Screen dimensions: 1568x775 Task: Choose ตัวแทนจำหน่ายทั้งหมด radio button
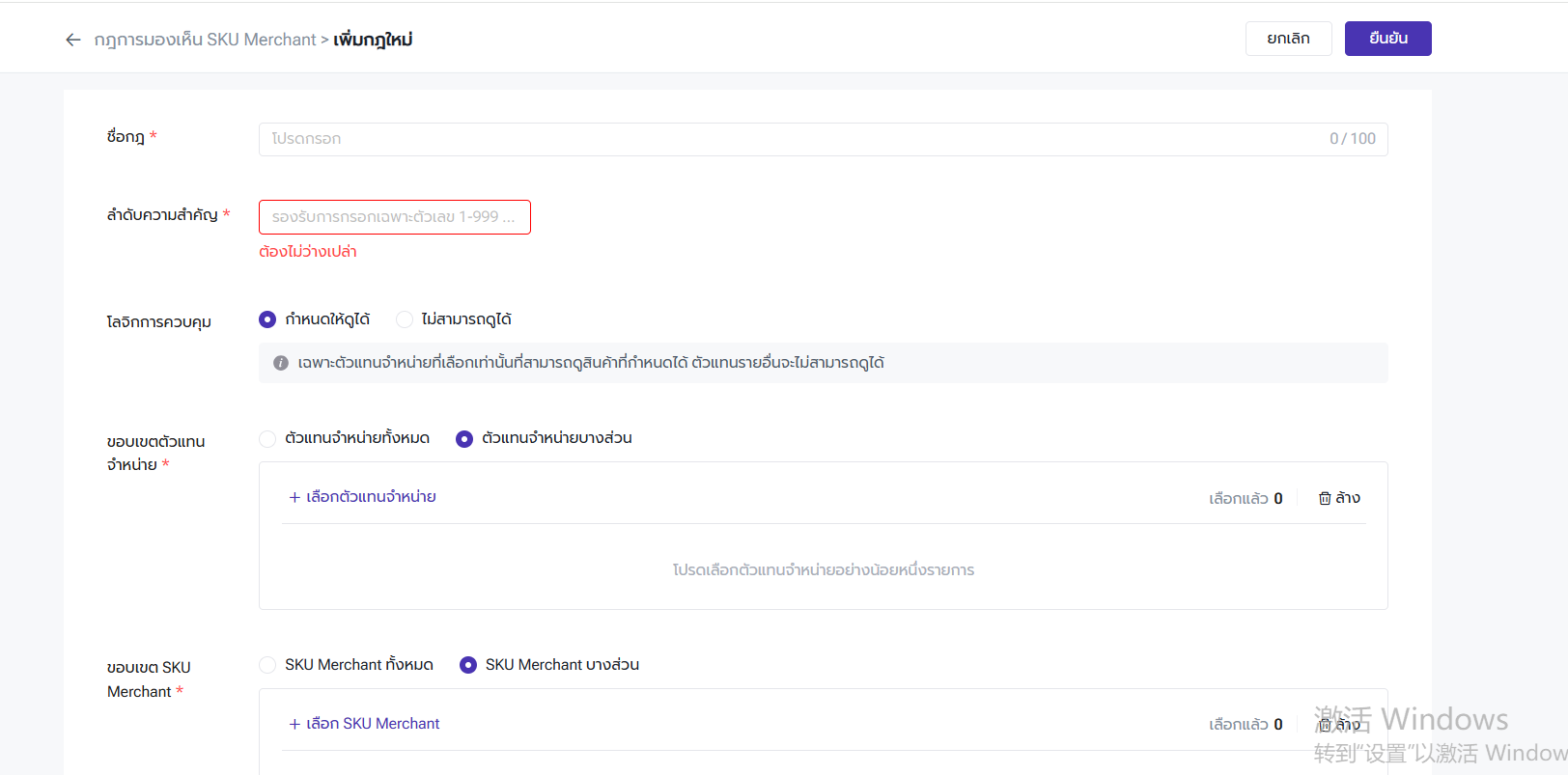click(267, 438)
